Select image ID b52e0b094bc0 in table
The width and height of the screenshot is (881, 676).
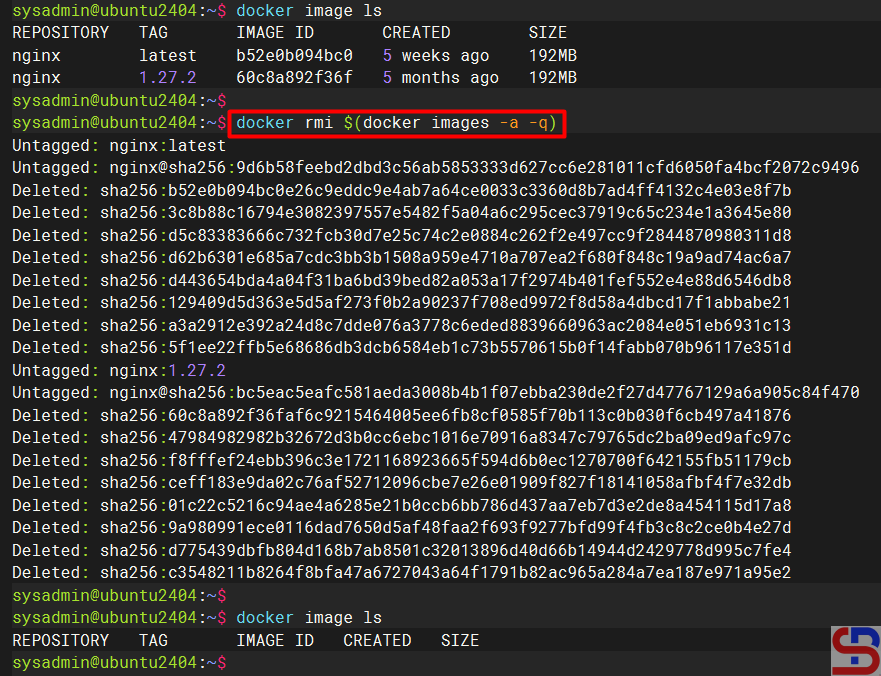tap(294, 55)
